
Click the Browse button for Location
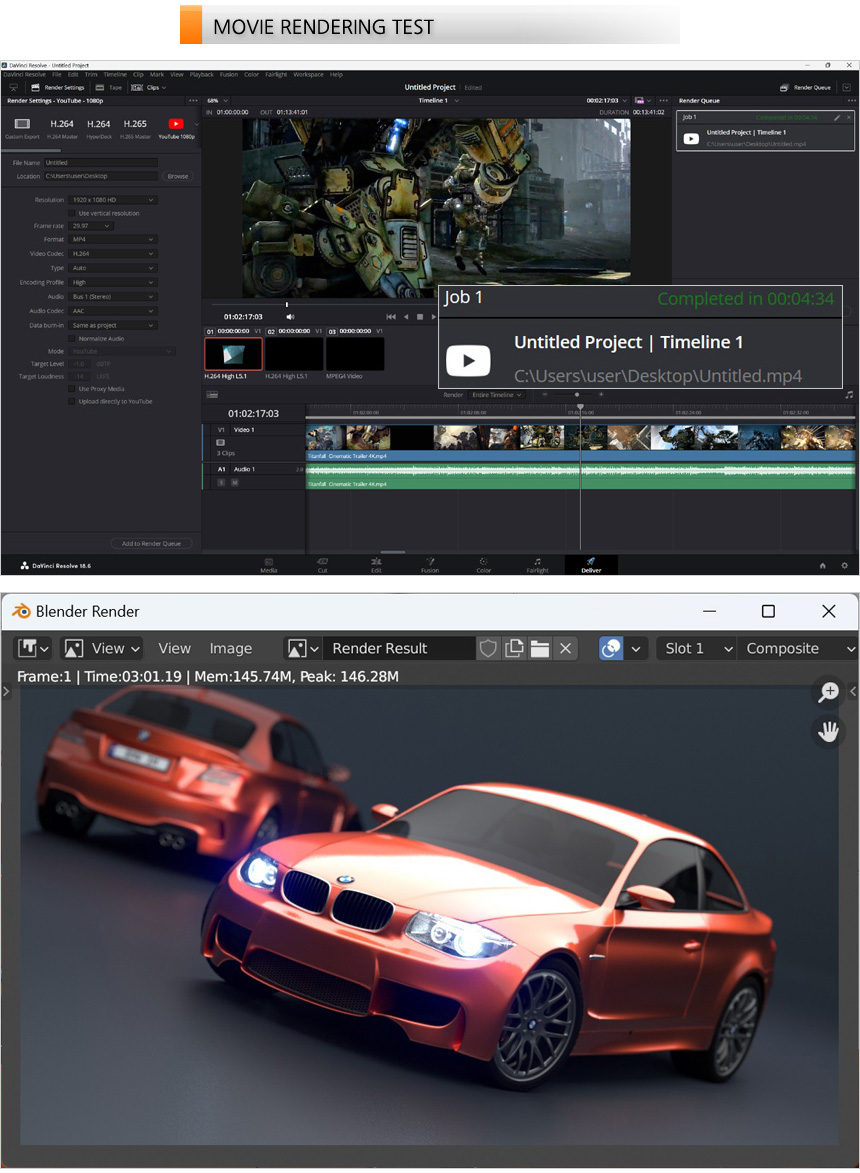point(178,177)
